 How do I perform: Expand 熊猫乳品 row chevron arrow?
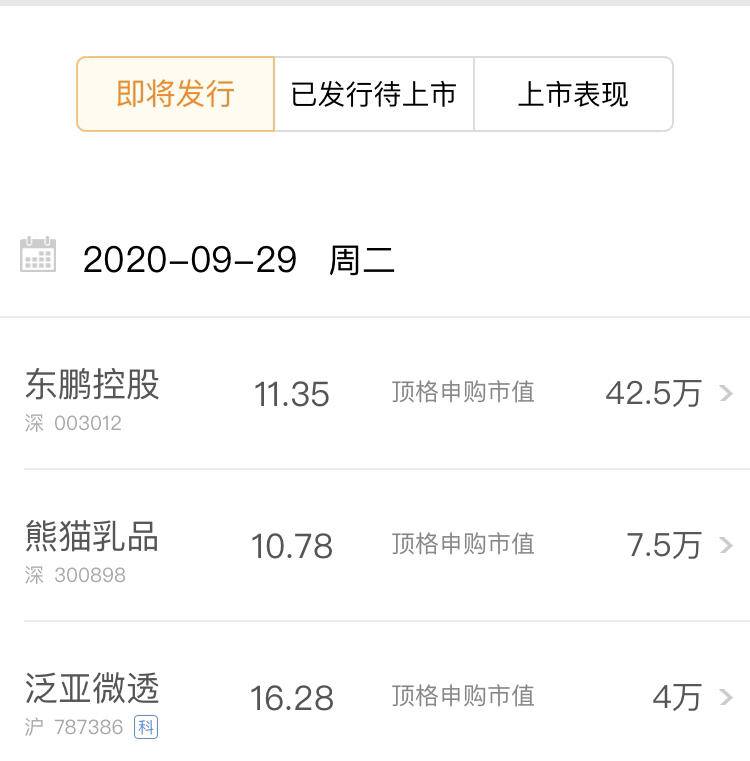[x=726, y=545]
